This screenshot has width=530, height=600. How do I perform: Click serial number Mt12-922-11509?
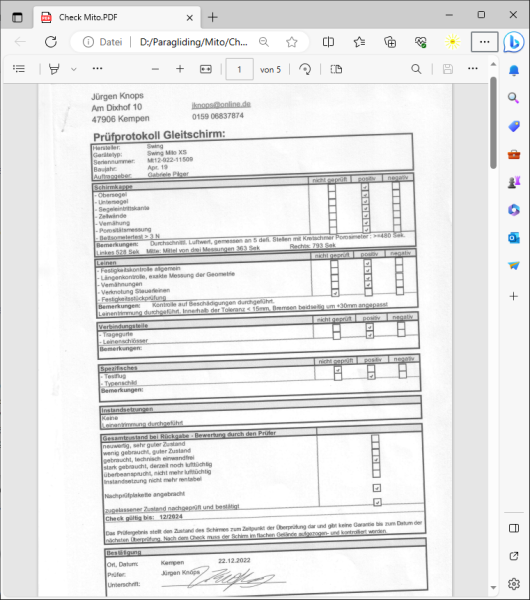(170, 160)
